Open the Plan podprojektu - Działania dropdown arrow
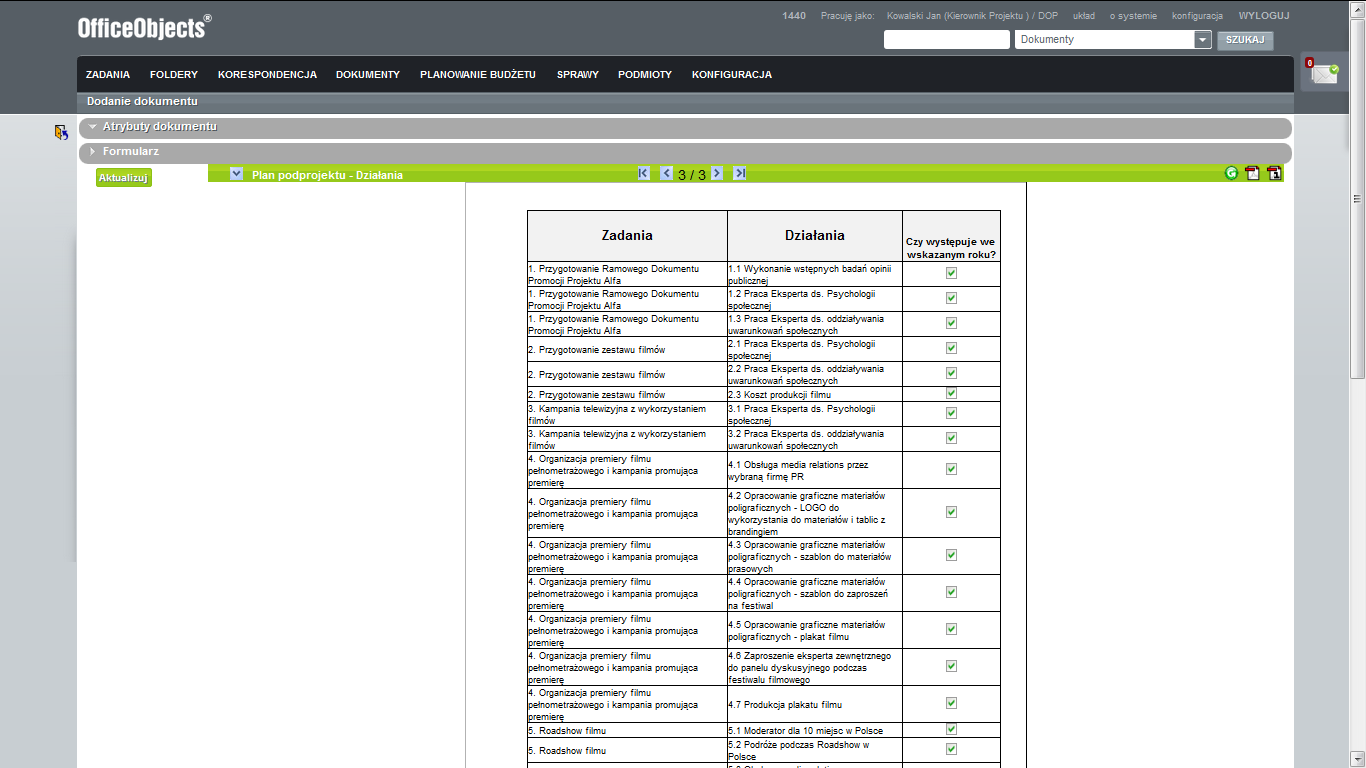The width and height of the screenshot is (1366, 768). tap(236, 174)
